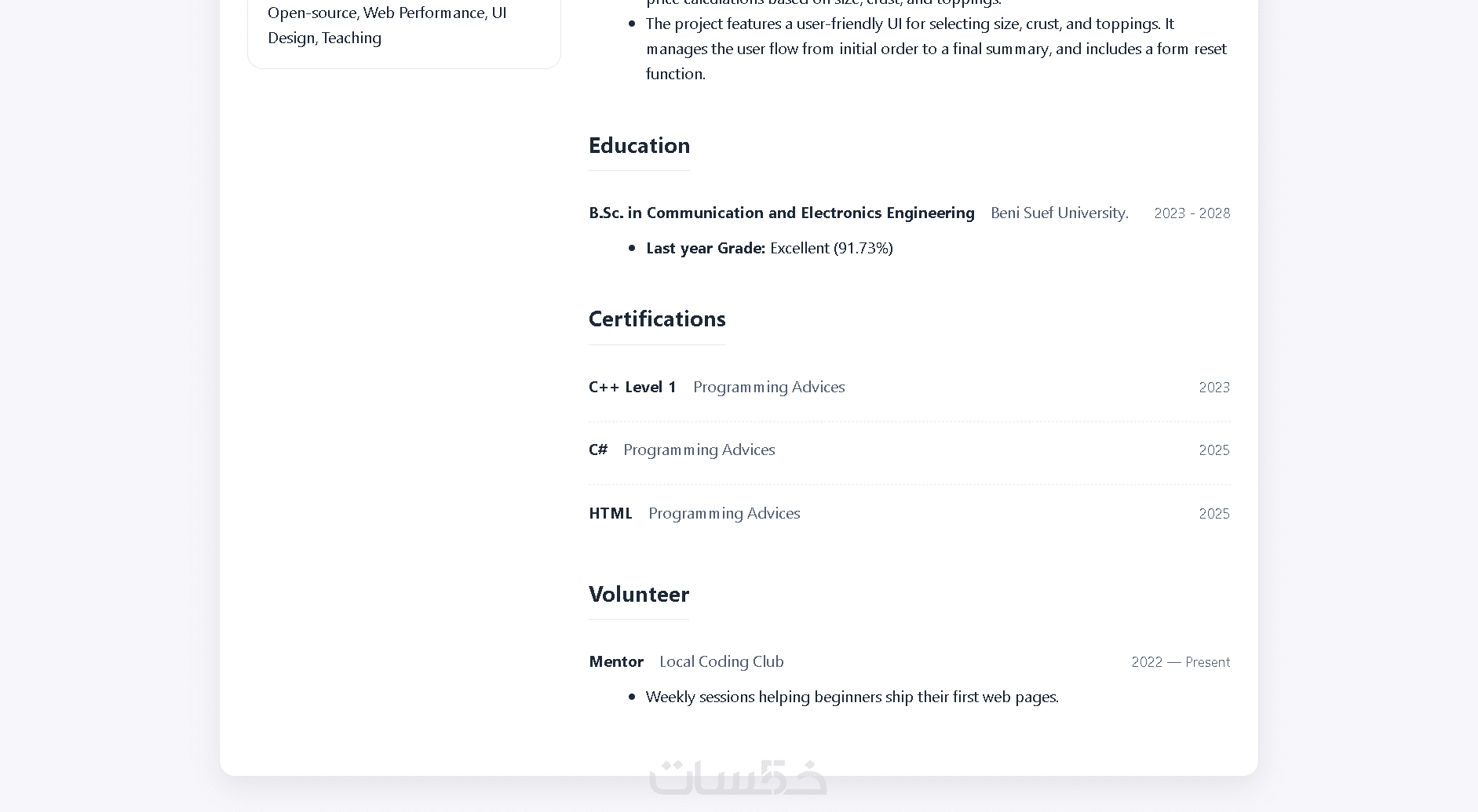Select the C++ Level 1 certification title
This screenshot has width=1478, height=812.
coord(632,387)
